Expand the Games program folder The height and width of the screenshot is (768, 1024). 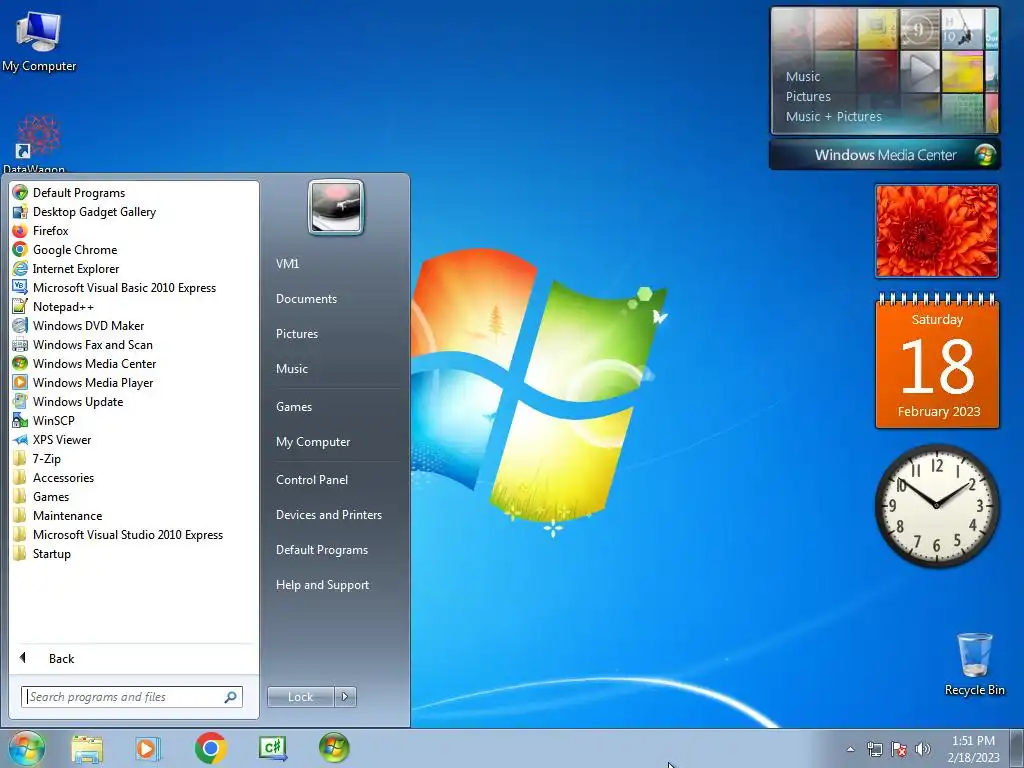pos(41,496)
